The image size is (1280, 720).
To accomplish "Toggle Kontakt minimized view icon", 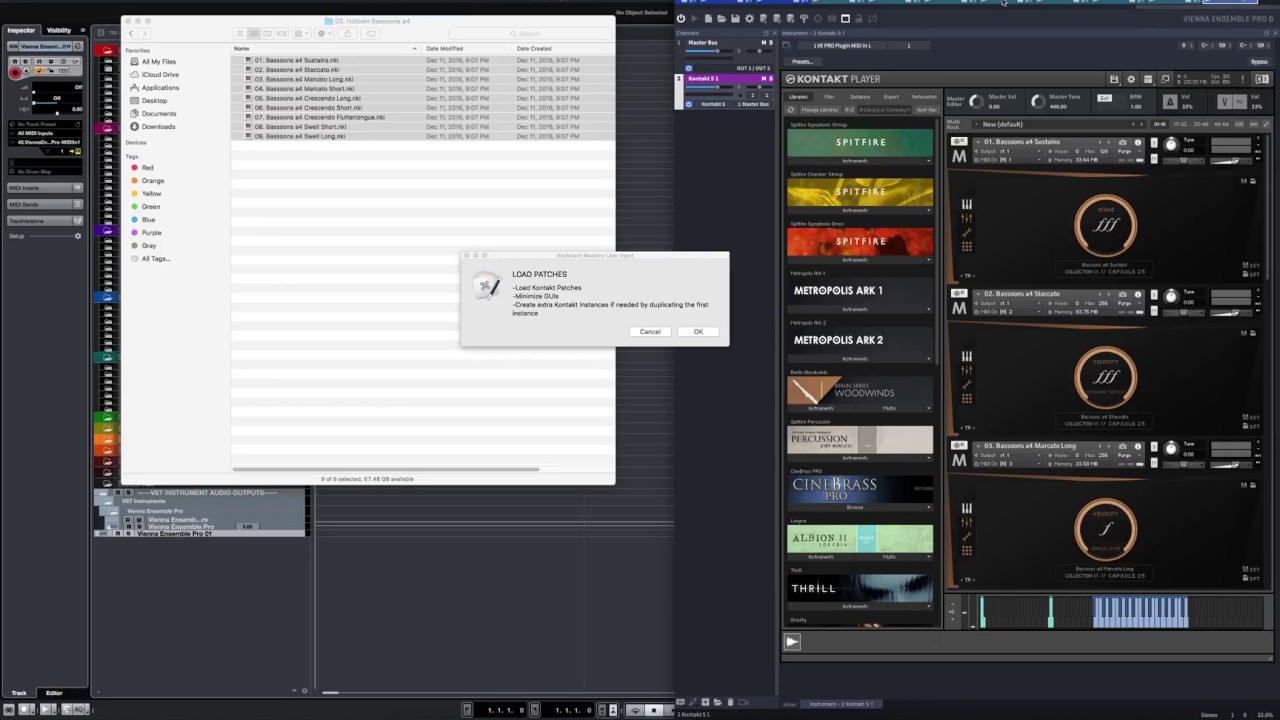I will [x=1165, y=79].
